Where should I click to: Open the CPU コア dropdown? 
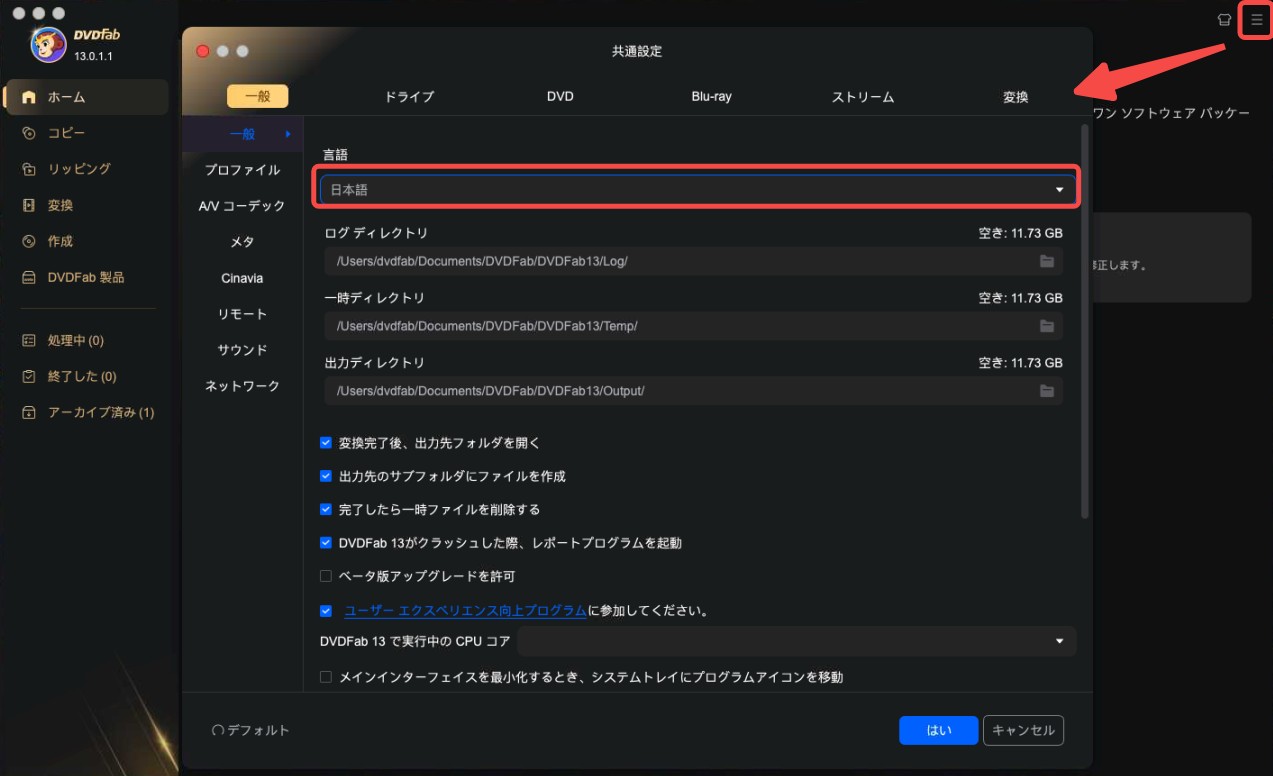click(x=796, y=641)
